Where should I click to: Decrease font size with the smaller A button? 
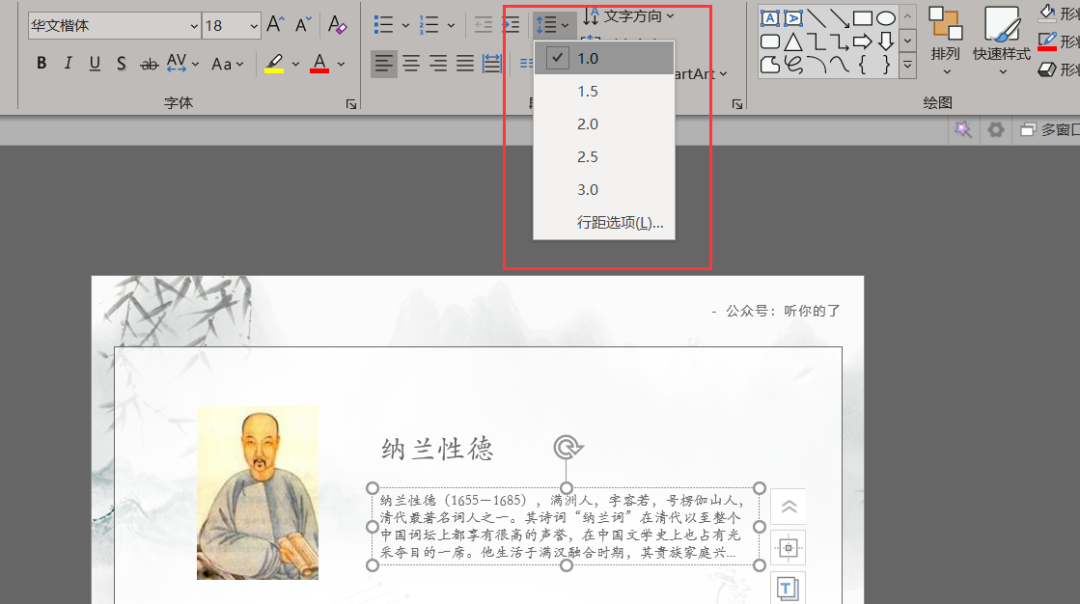[x=303, y=25]
